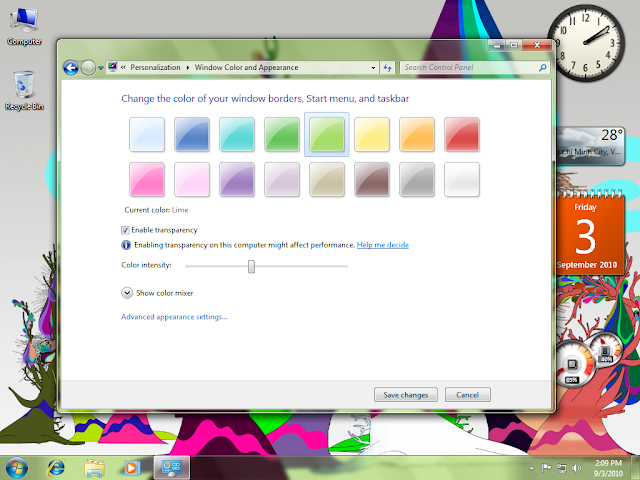This screenshot has height=480, width=640.
Task: Click the control panel icon in address bar
Action: coord(113,67)
